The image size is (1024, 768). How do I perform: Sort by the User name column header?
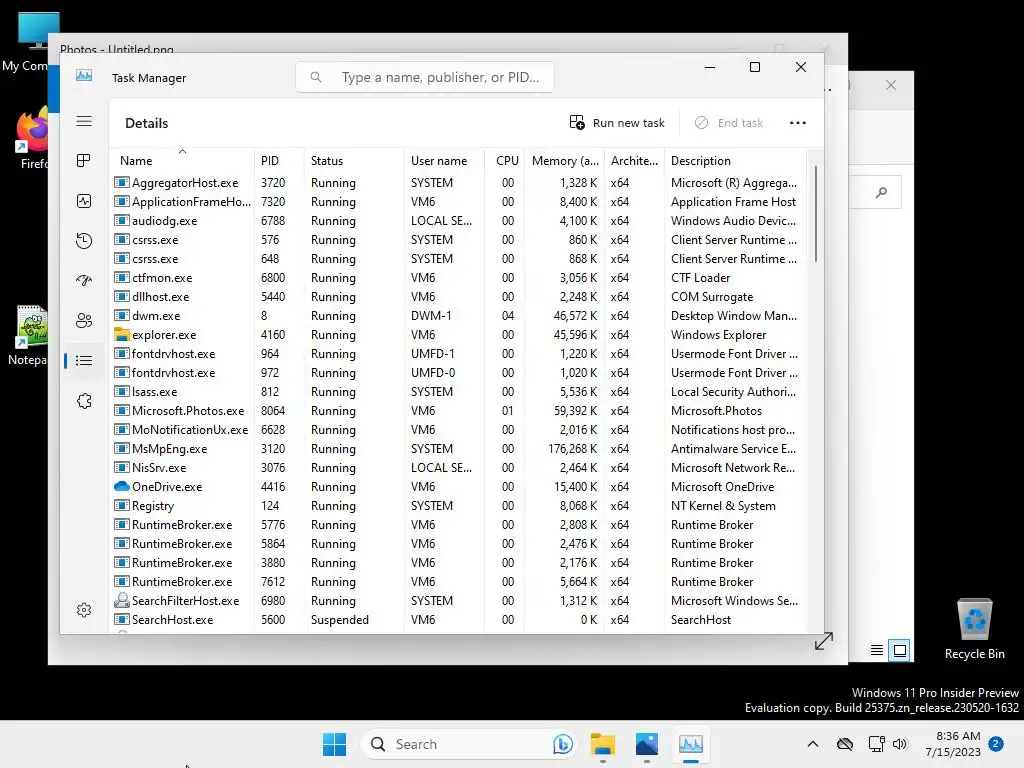pos(444,160)
